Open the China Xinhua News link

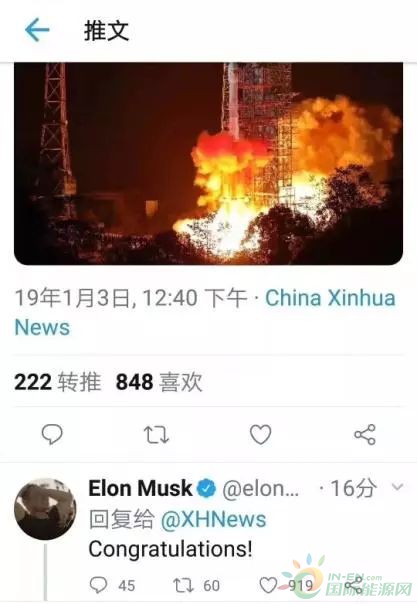(205, 312)
